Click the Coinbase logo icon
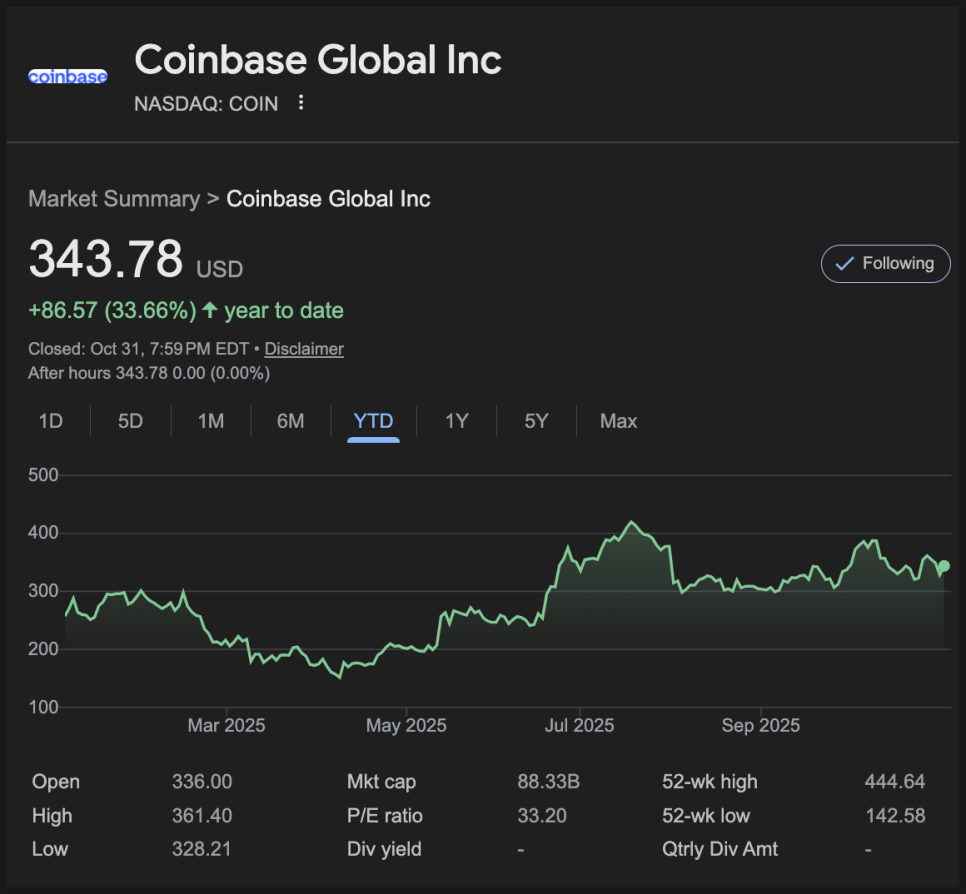966x894 pixels. click(x=67, y=76)
